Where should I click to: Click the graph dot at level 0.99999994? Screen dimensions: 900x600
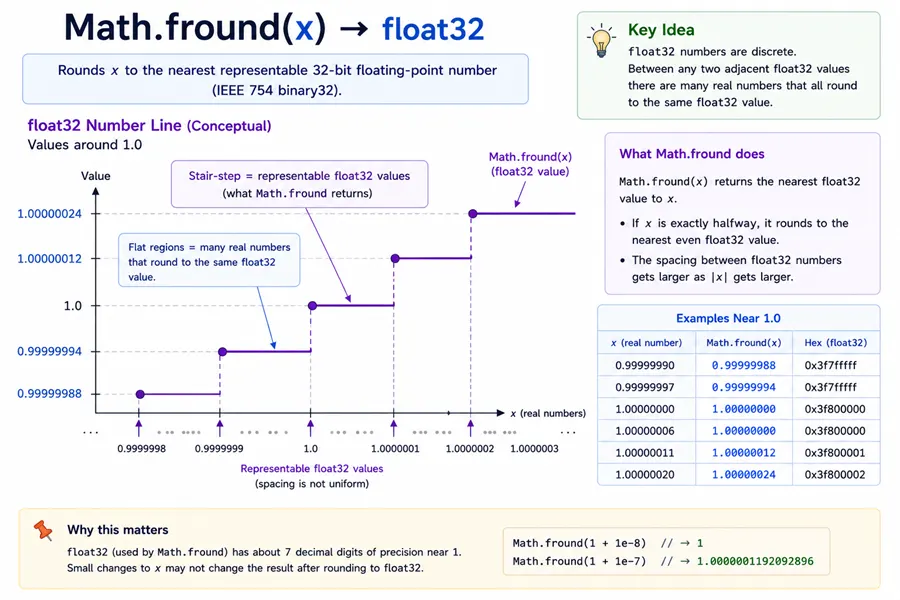223,351
